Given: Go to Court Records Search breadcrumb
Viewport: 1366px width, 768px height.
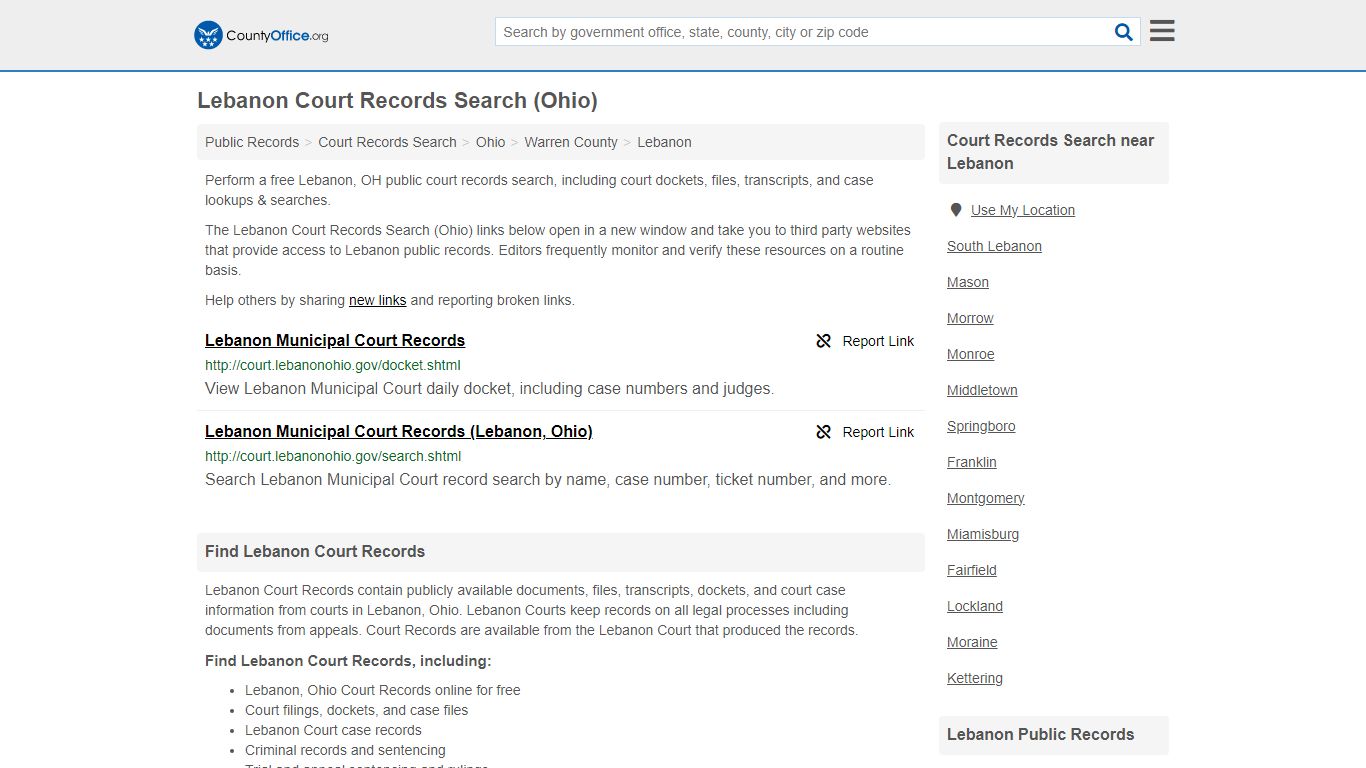Looking at the screenshot, I should point(387,142).
